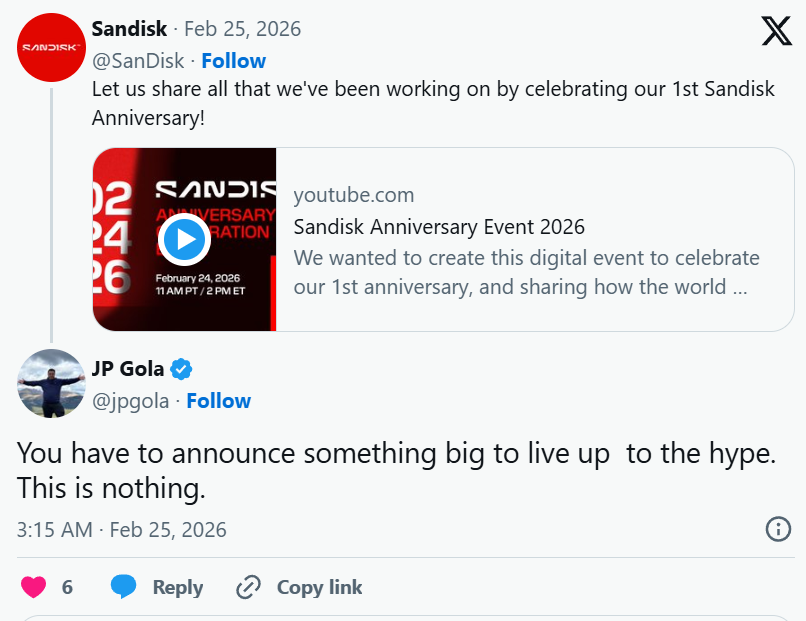Open the JP Gola display name
This screenshot has height=621, width=806.
click(x=128, y=369)
